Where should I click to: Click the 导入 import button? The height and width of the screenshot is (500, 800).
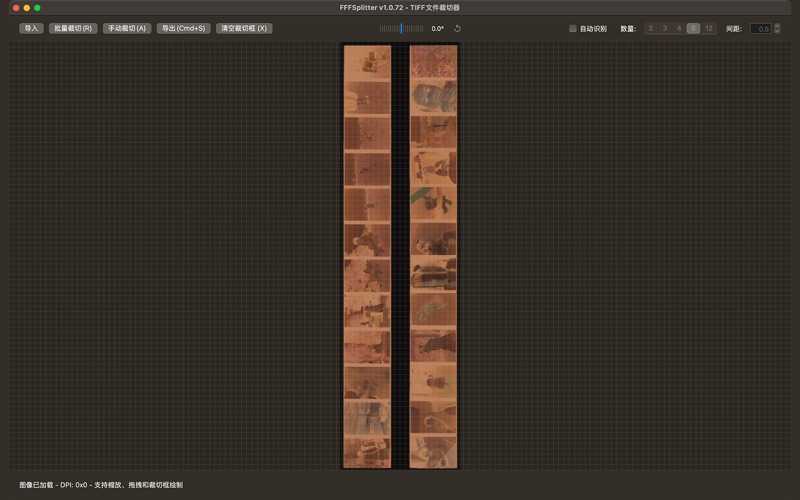click(x=31, y=29)
